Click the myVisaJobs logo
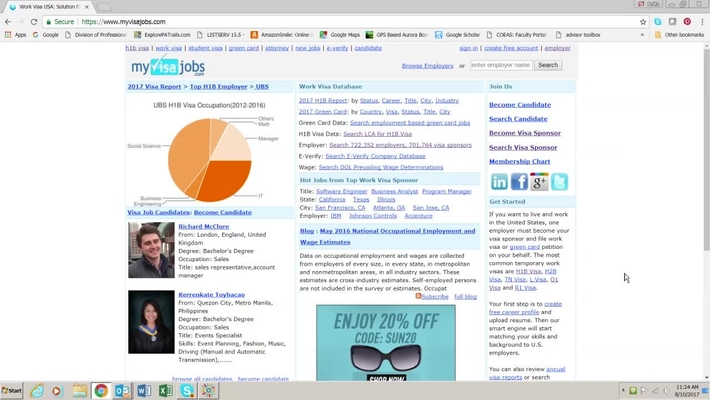 (x=168, y=67)
